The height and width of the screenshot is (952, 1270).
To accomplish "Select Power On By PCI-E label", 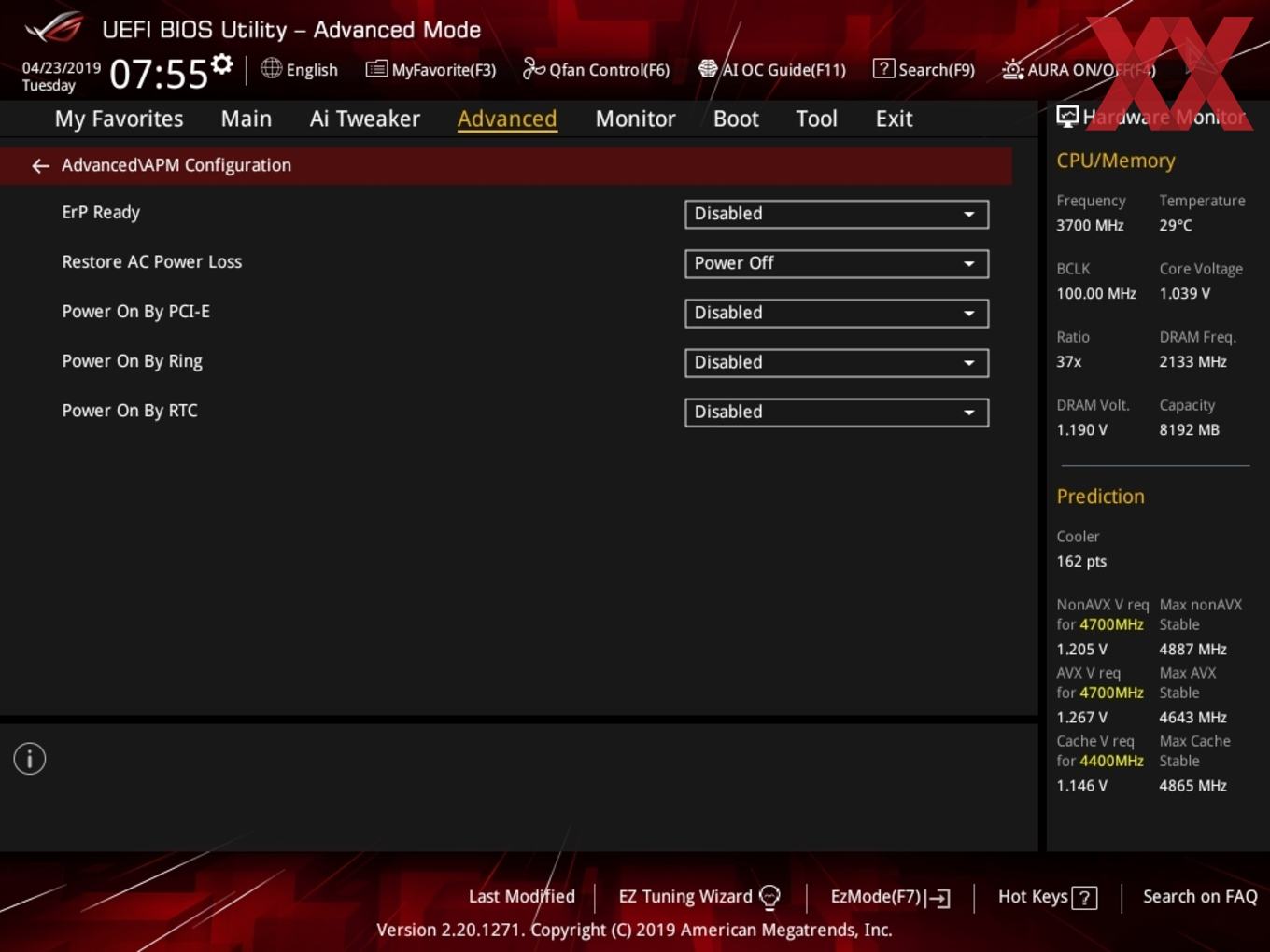I will point(135,312).
